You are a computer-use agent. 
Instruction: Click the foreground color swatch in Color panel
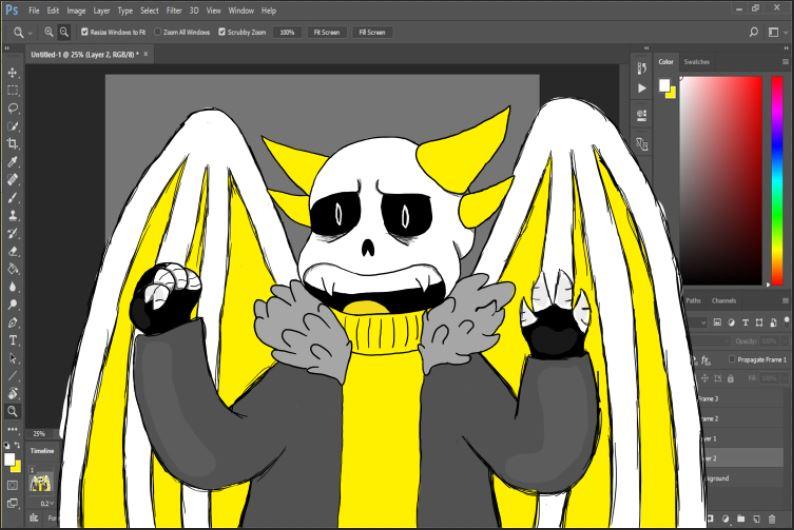pyautogui.click(x=664, y=86)
